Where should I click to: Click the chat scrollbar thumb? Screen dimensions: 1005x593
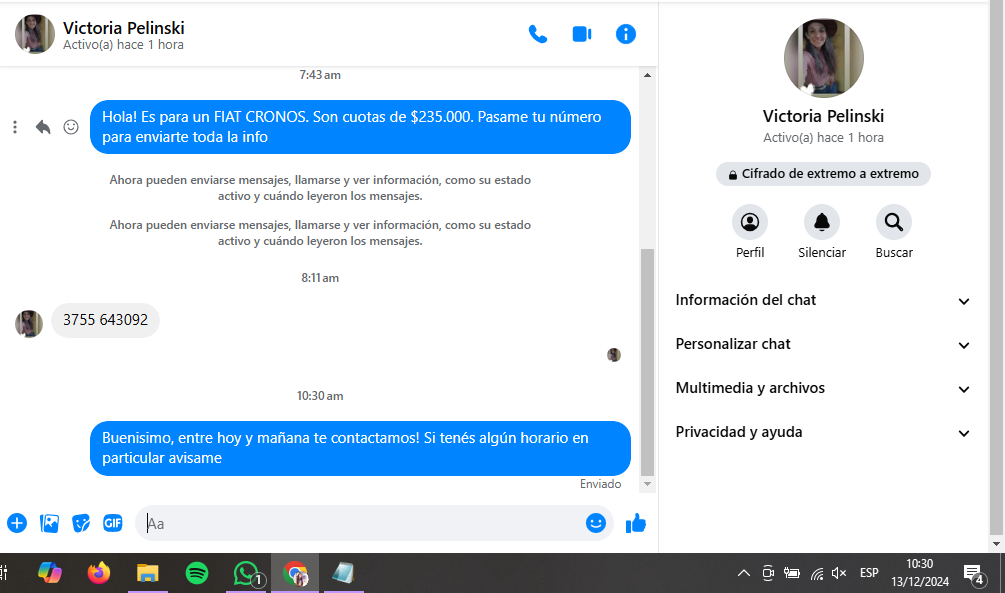click(x=647, y=362)
